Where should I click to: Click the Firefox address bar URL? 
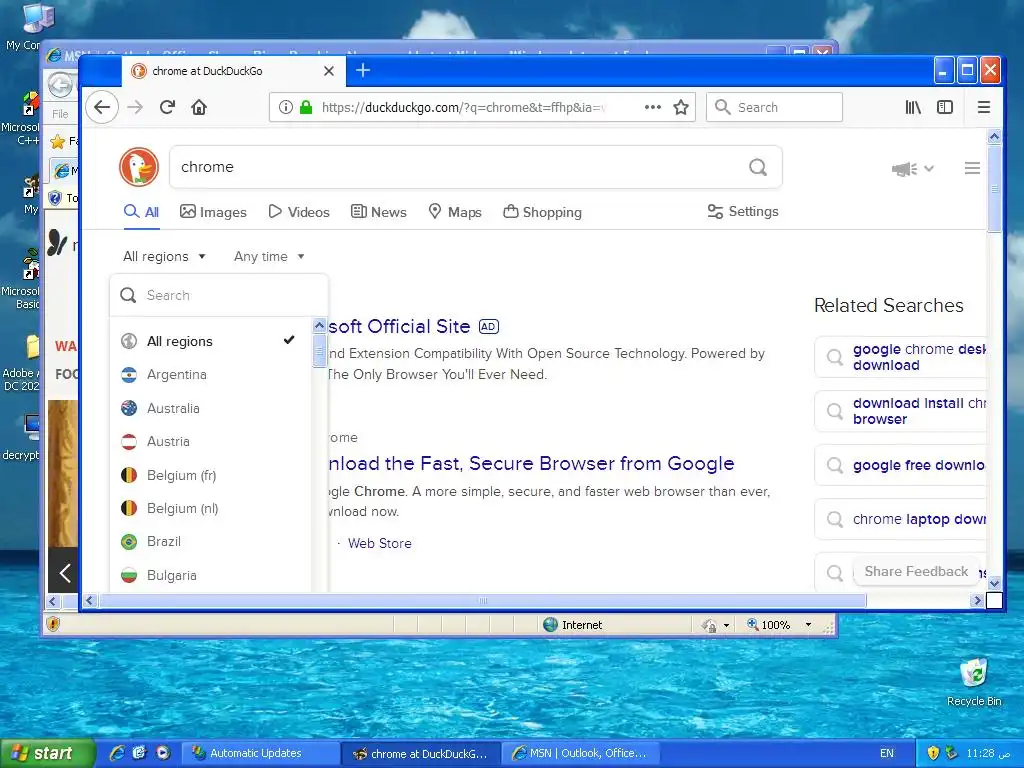point(464,107)
